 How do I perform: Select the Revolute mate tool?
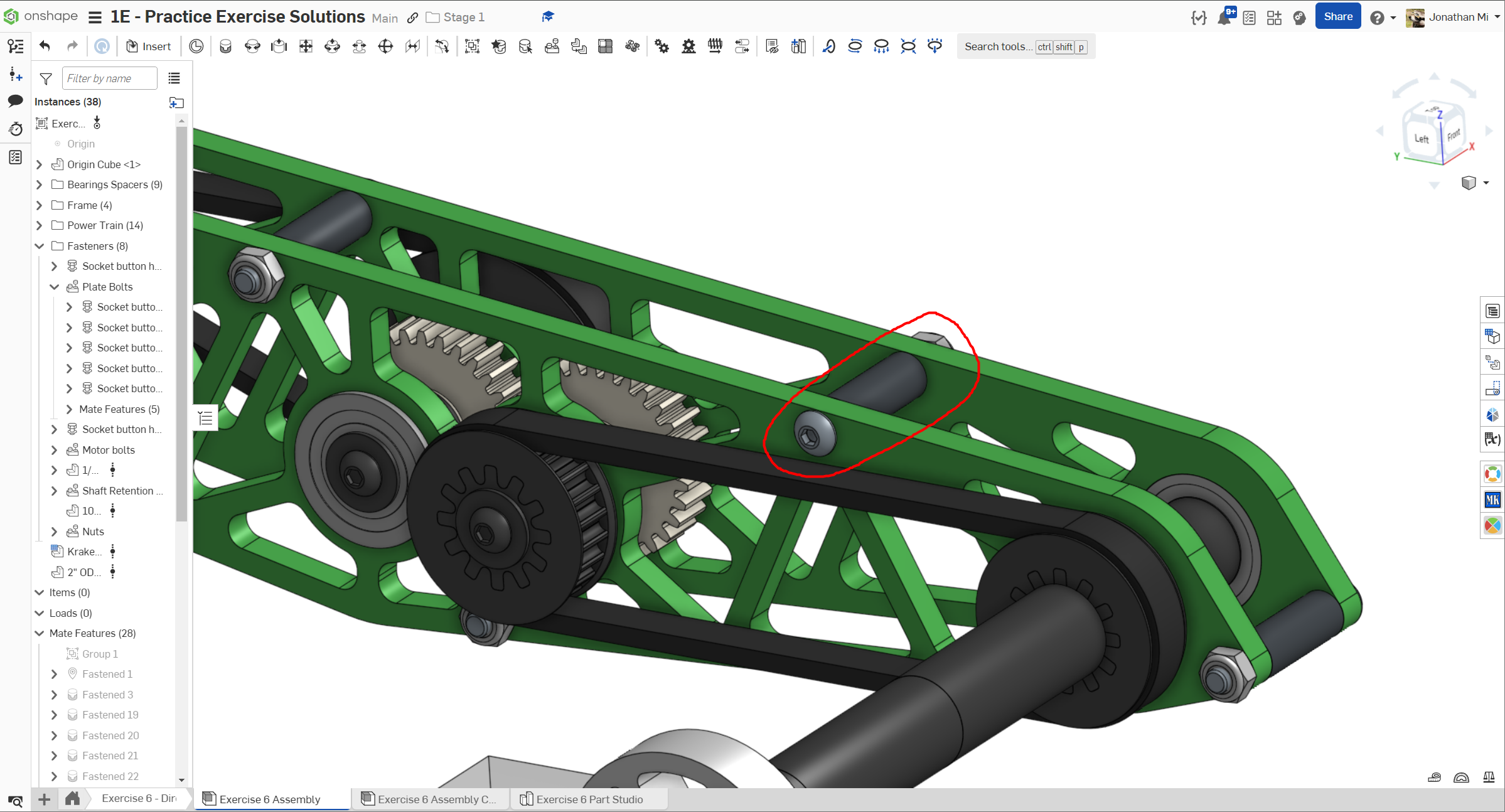(x=252, y=46)
